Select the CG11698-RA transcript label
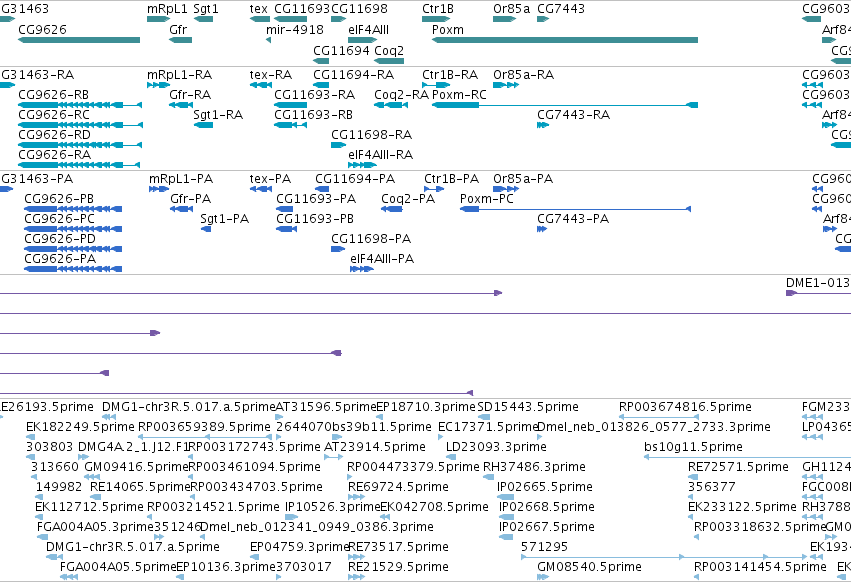 click(371, 135)
